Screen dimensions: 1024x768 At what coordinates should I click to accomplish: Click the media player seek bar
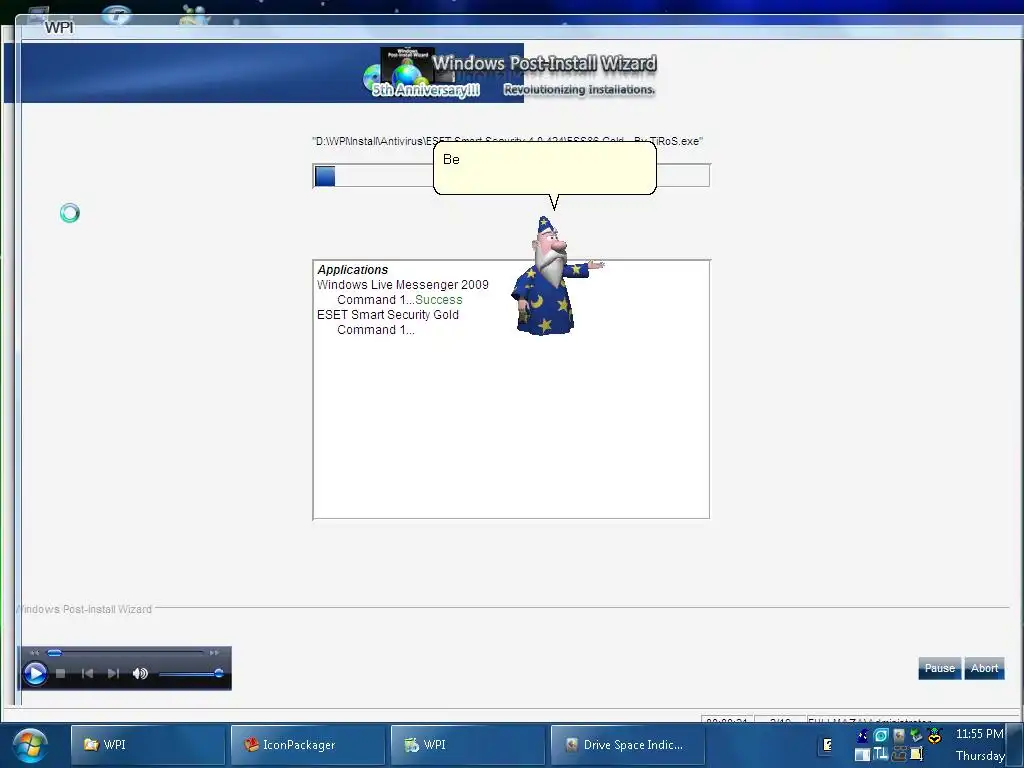click(125, 652)
